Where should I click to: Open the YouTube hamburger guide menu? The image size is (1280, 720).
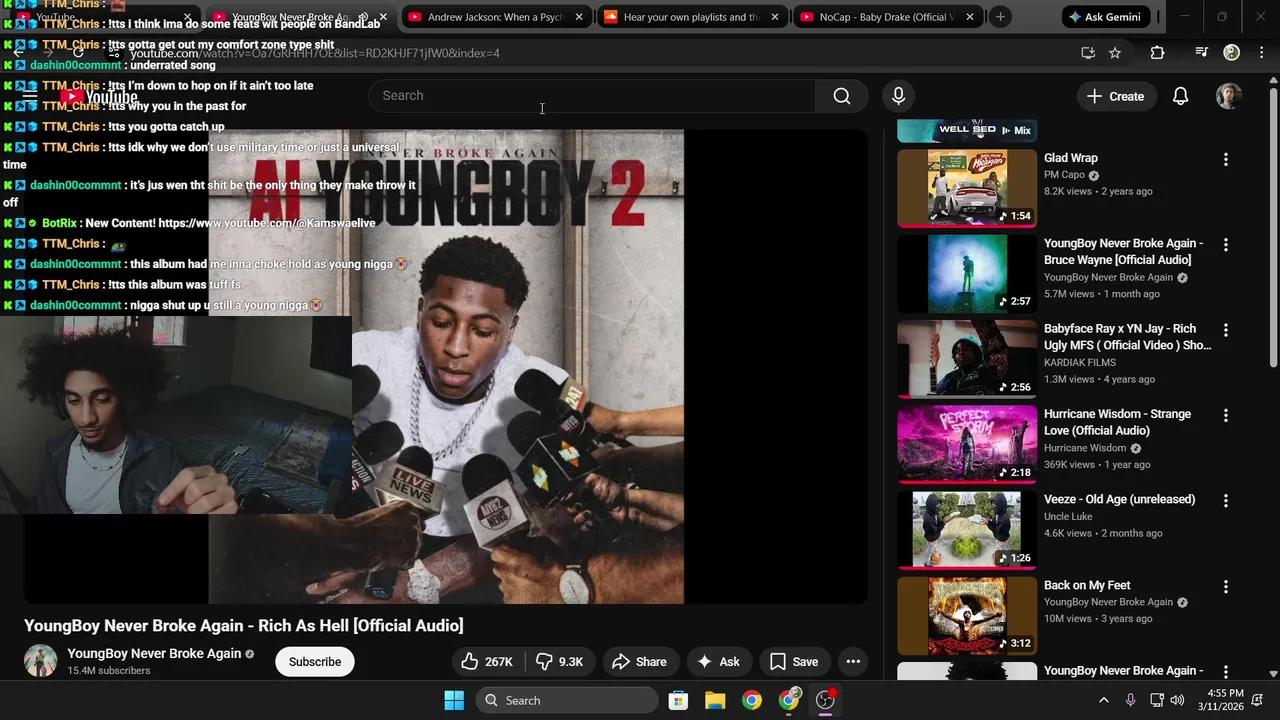[30, 96]
